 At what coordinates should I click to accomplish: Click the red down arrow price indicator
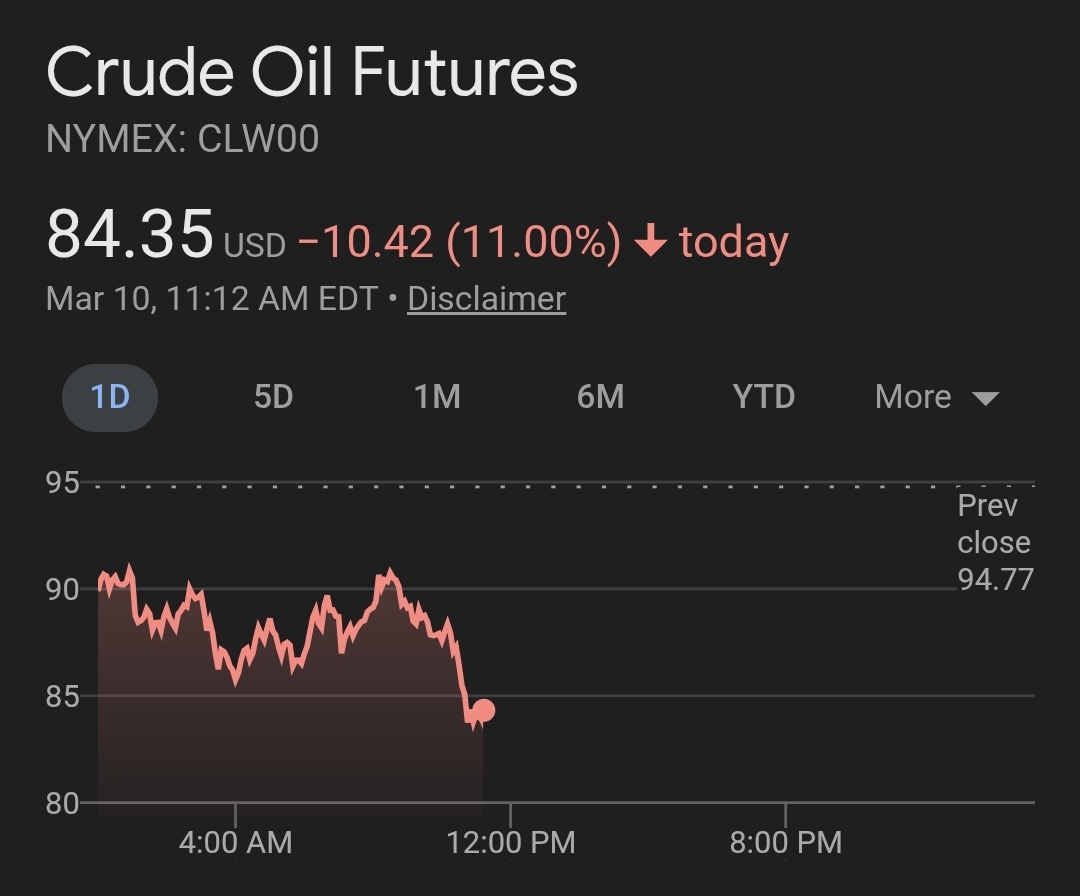click(651, 242)
